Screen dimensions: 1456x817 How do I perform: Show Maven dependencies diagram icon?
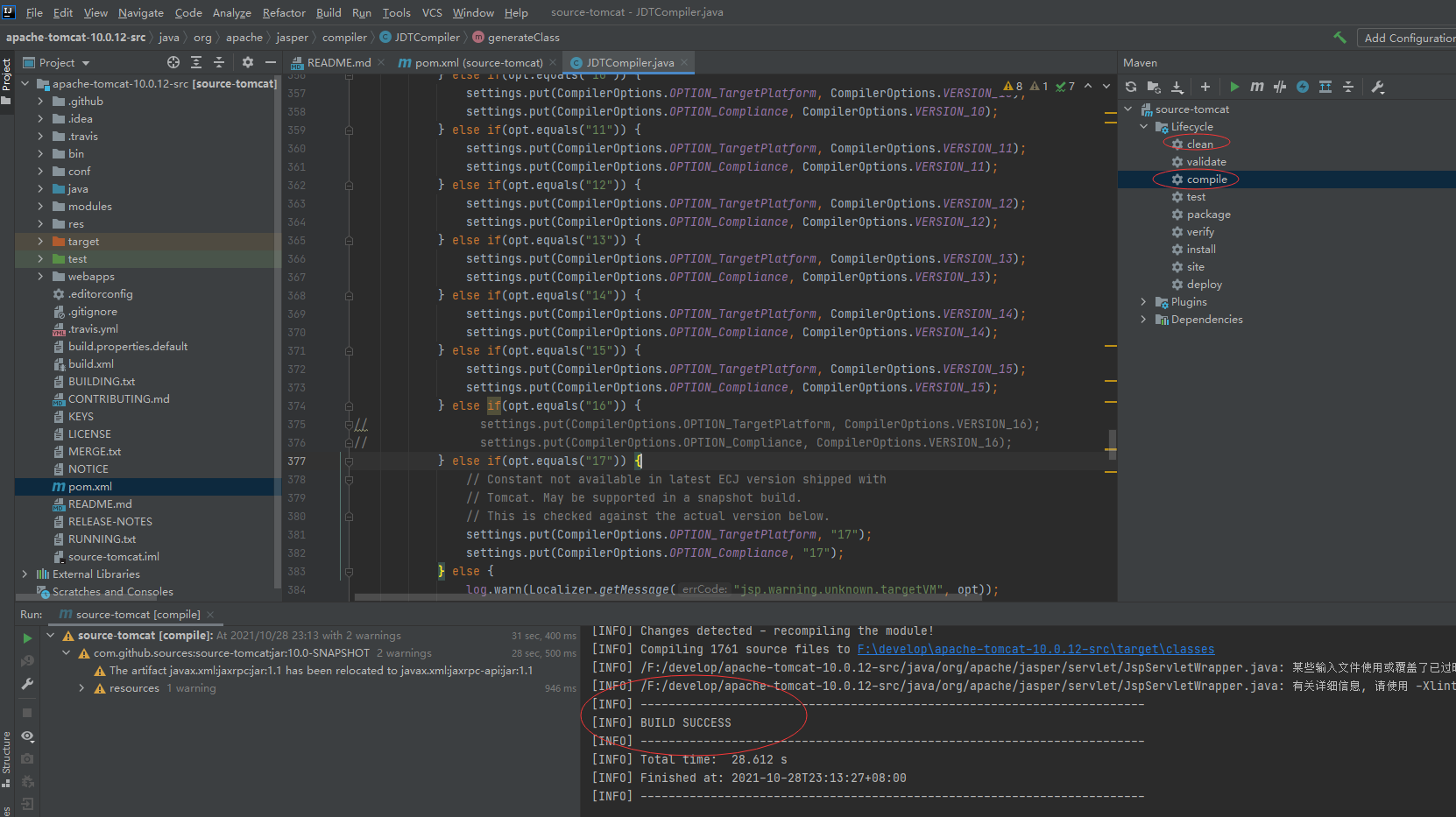[x=1325, y=87]
